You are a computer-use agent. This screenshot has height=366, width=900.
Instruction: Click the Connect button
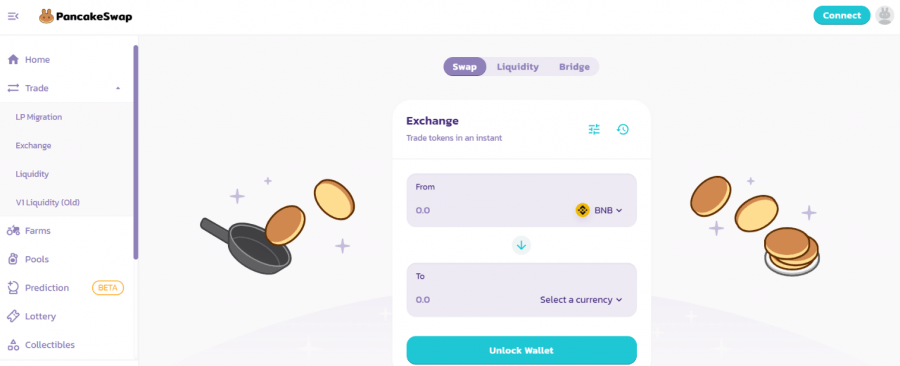click(841, 15)
